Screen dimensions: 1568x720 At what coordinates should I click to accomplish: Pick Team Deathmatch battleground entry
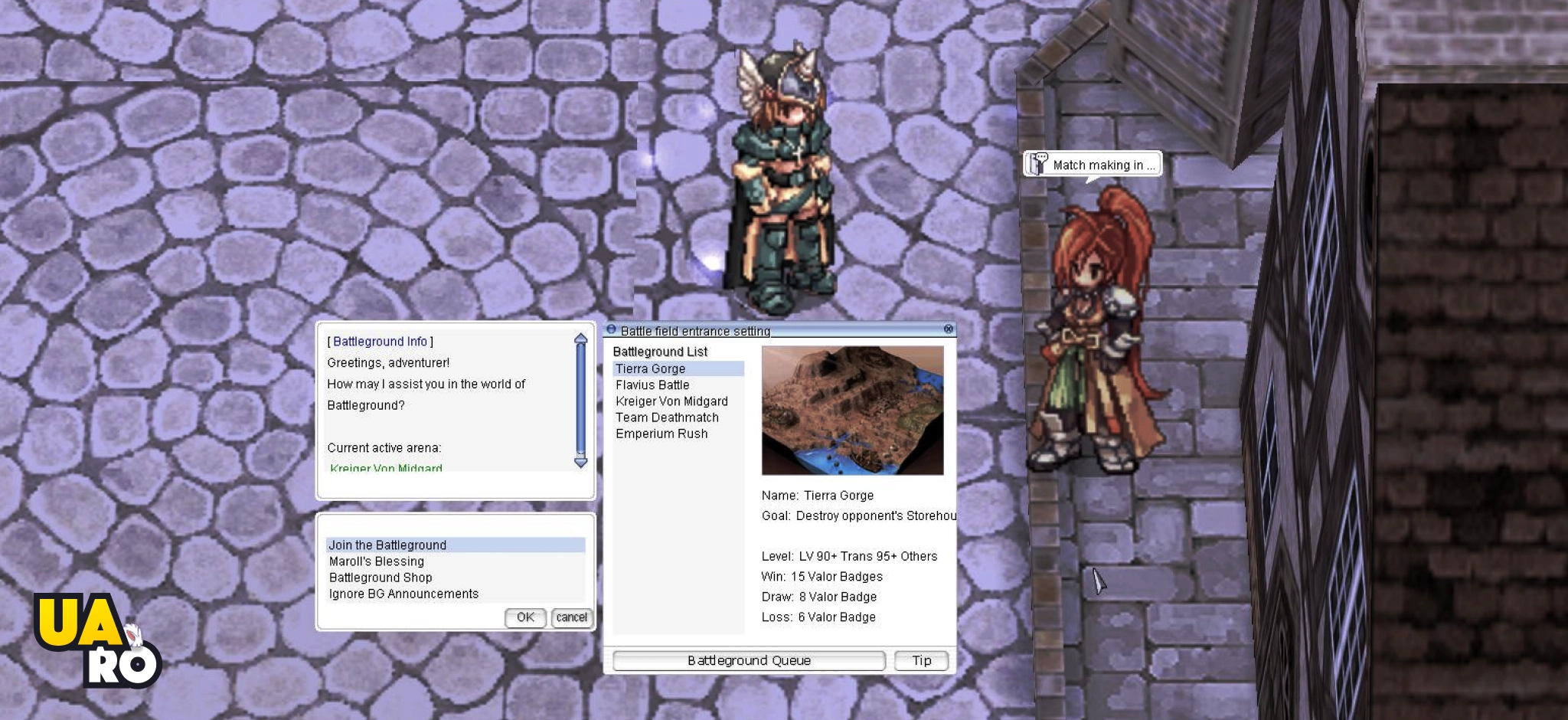[667, 417]
